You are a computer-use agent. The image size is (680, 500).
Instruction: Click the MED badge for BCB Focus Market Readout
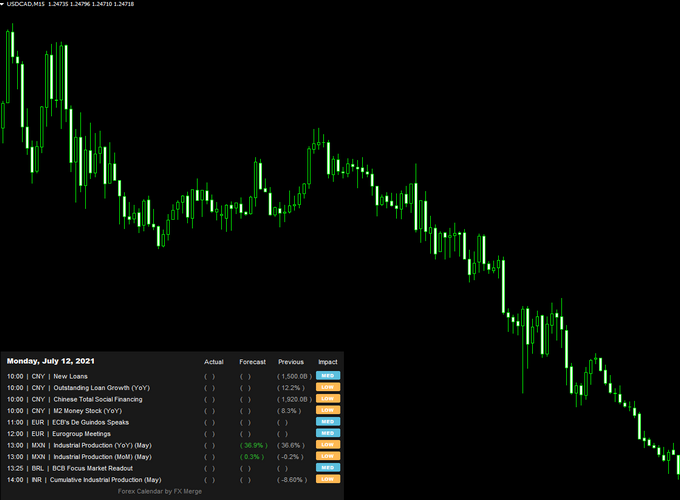click(x=328, y=467)
